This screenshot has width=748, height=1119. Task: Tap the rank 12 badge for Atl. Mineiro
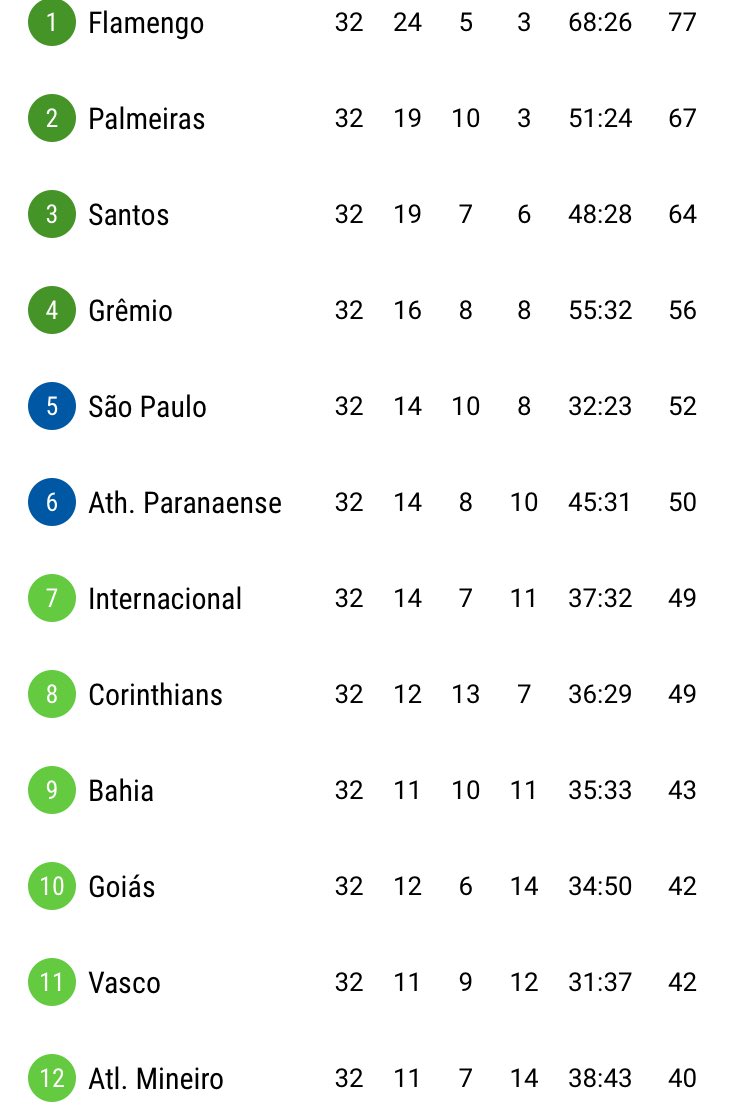pyautogui.click(x=52, y=1078)
